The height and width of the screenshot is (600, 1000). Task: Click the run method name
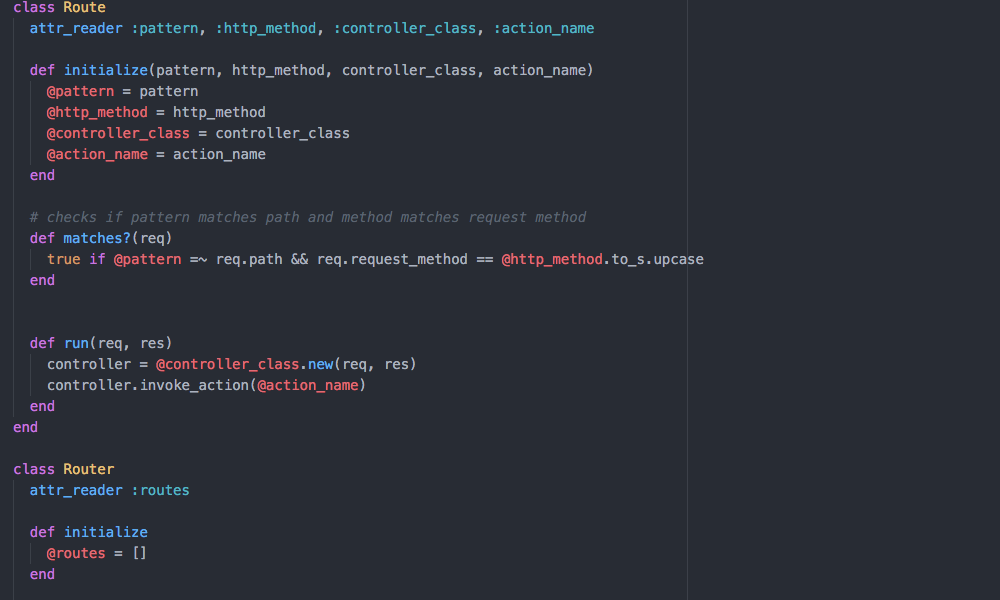point(76,343)
